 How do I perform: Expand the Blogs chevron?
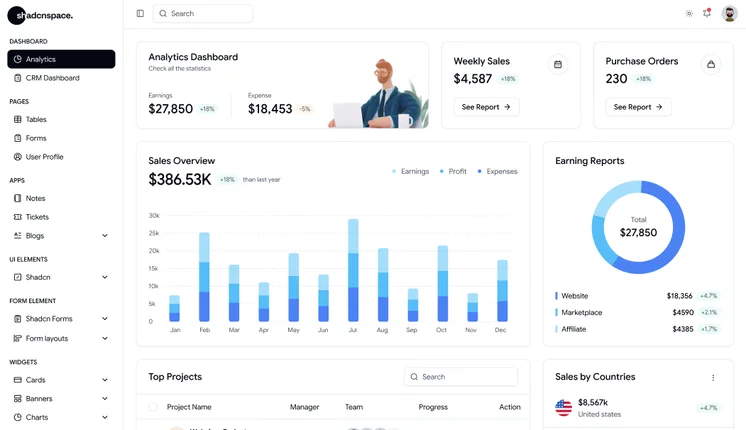[x=105, y=235]
